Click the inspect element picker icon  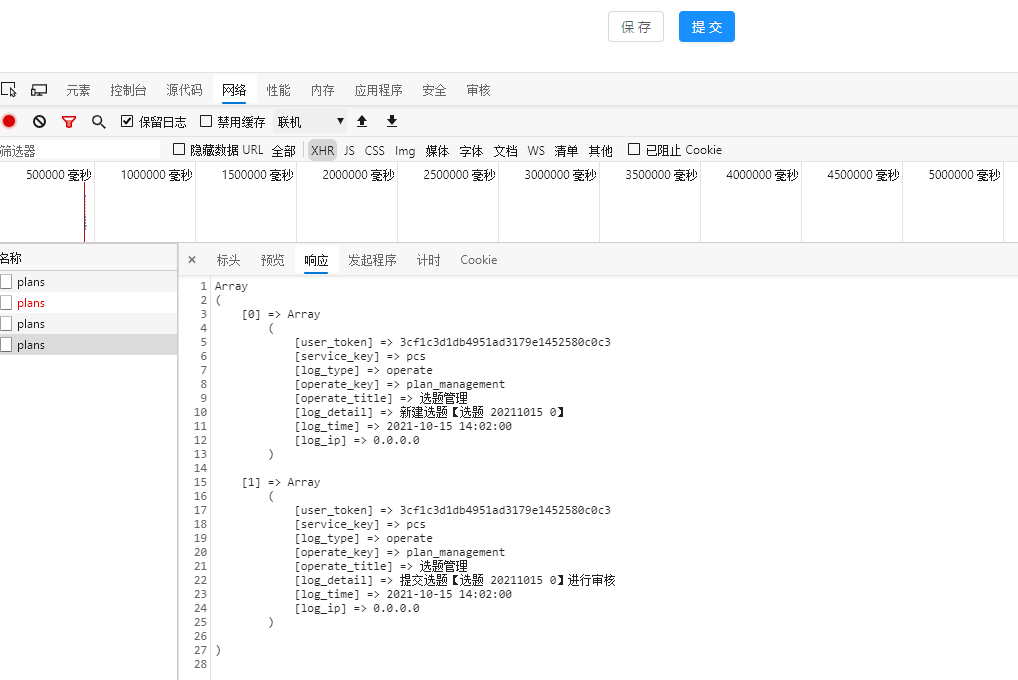(x=9, y=90)
